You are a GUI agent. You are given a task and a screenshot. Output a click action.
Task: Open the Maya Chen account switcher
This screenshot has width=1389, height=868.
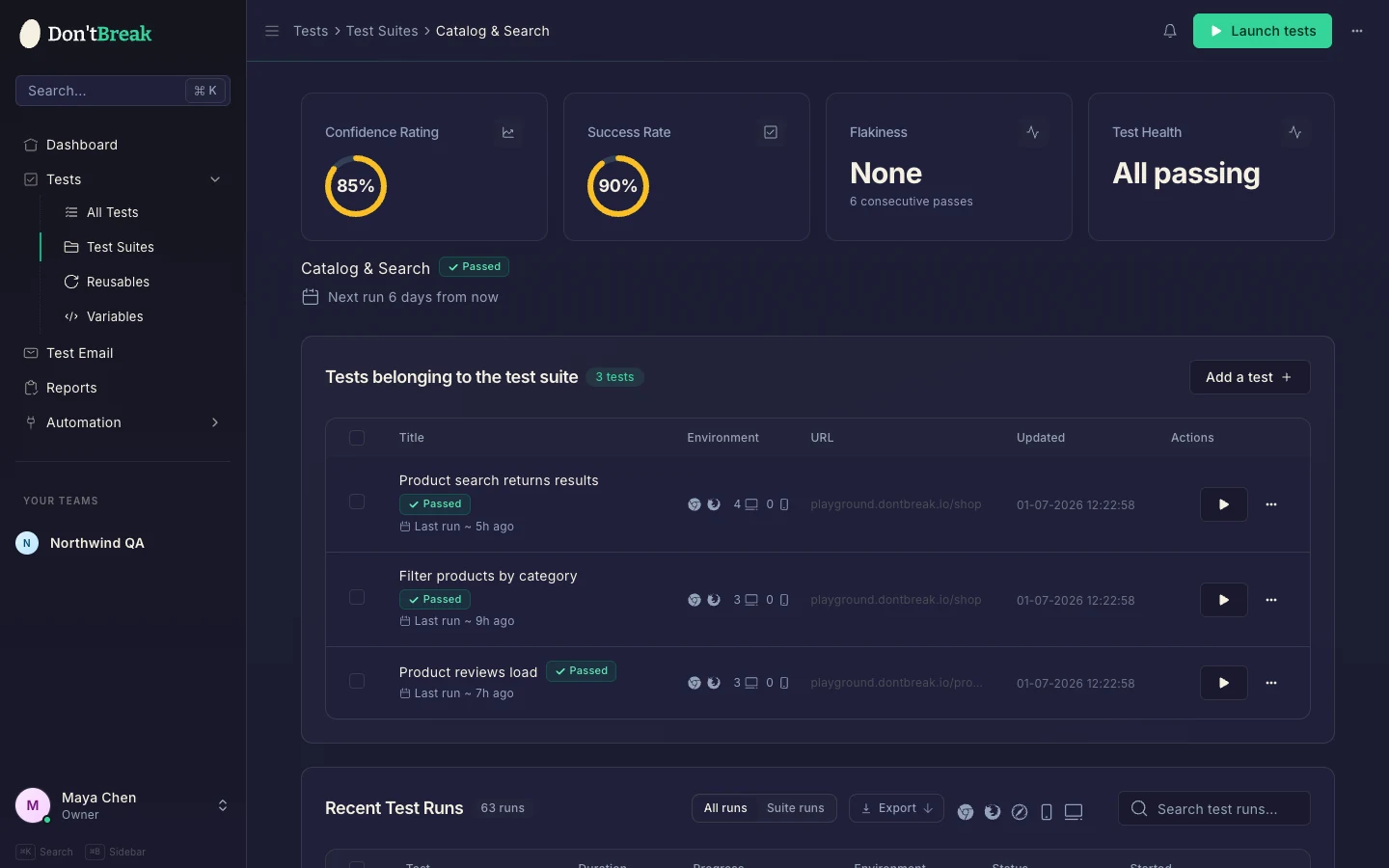pos(223,805)
